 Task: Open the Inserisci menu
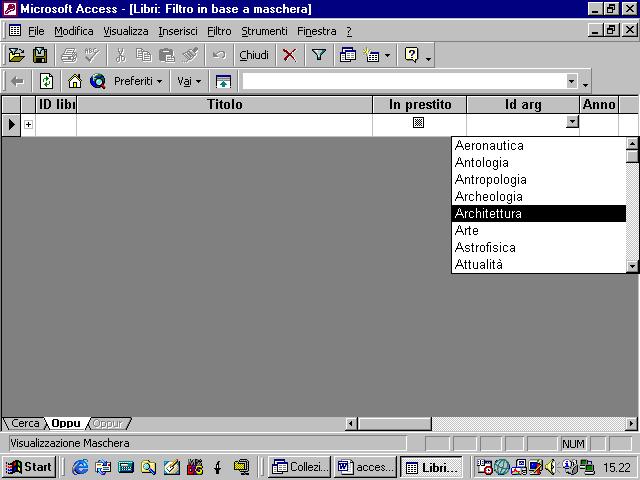click(178, 31)
